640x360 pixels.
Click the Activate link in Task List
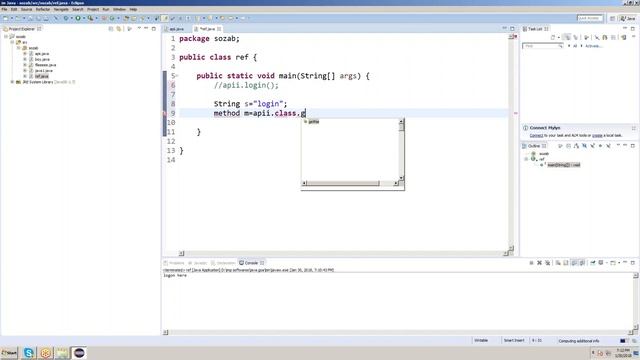pos(593,46)
